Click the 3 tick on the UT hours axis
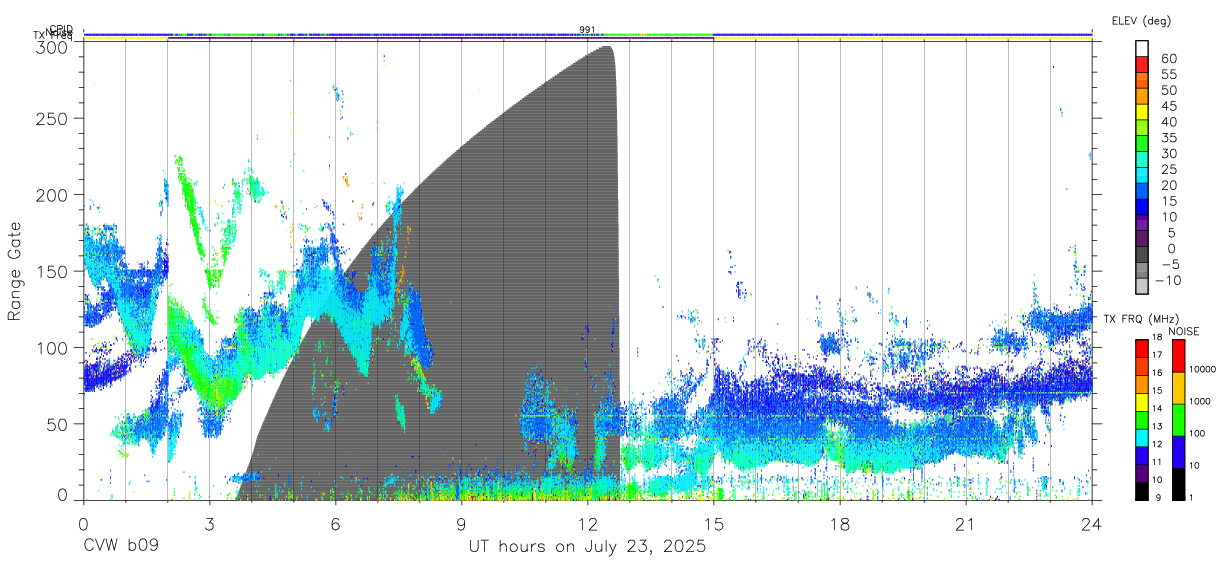 [209, 524]
